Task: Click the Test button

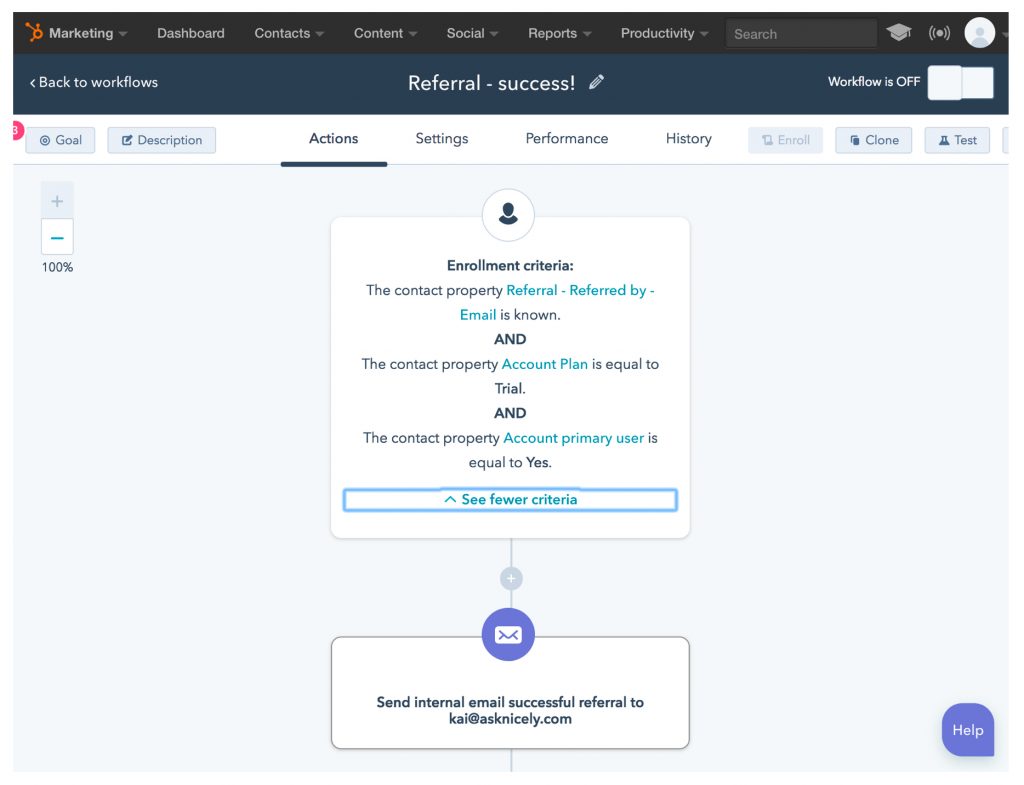Action: (x=957, y=140)
